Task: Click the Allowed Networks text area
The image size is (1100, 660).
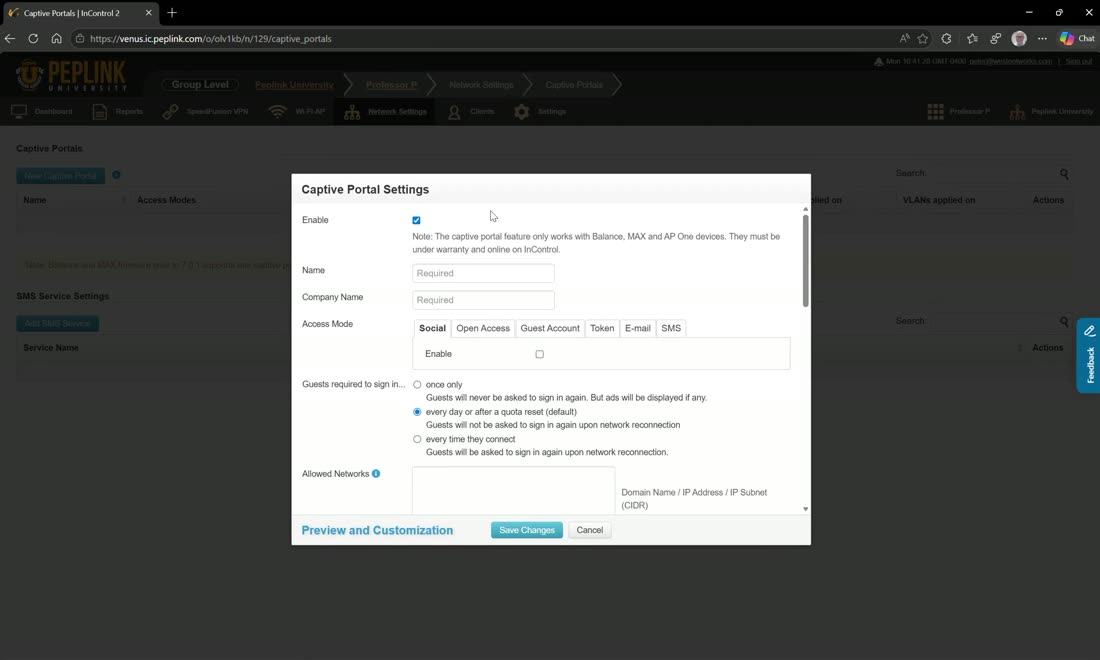Action: click(x=514, y=491)
